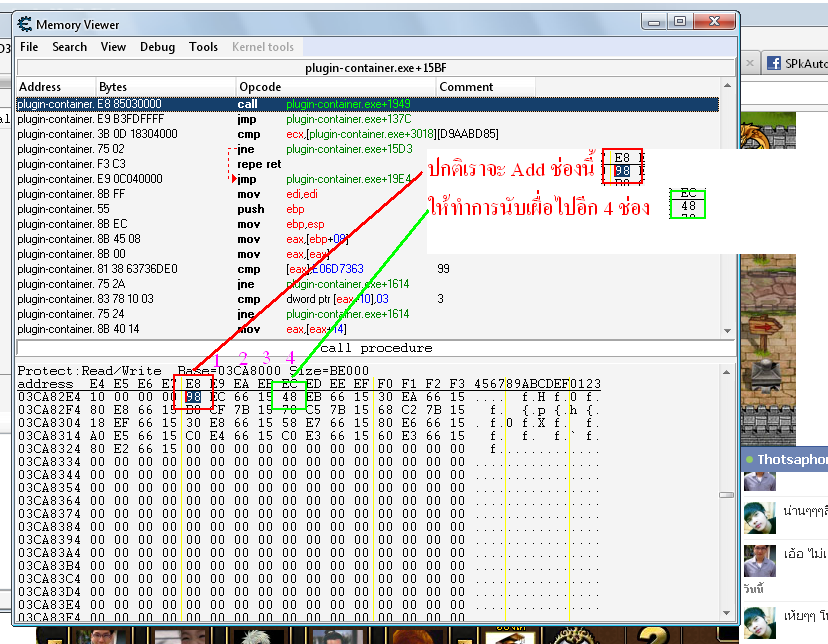Screen dimensions: 828x644
Task: Select the jne plugin-container.exe+15D3 row
Action: pos(368,149)
